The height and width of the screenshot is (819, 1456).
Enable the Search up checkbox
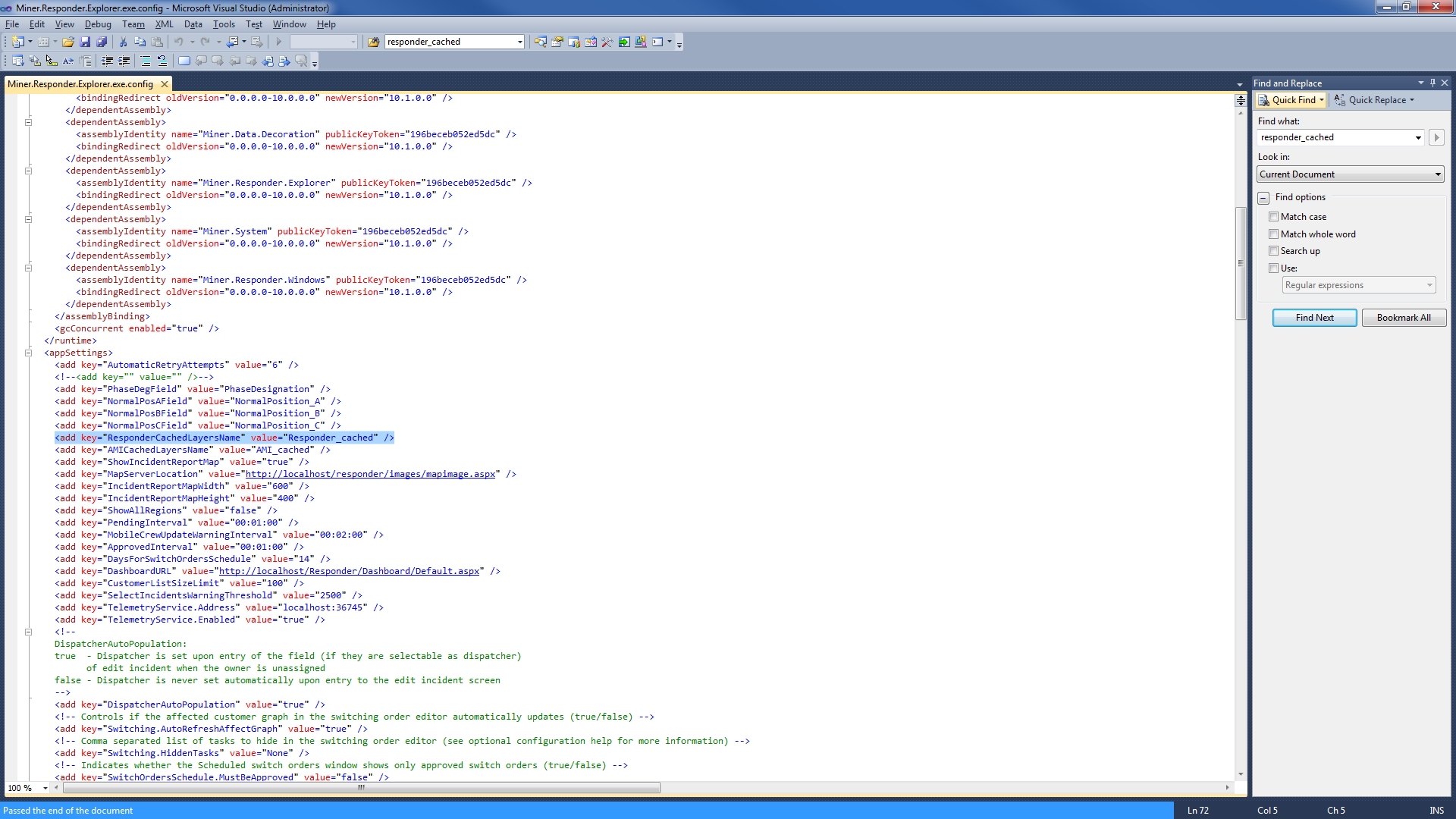click(1276, 250)
